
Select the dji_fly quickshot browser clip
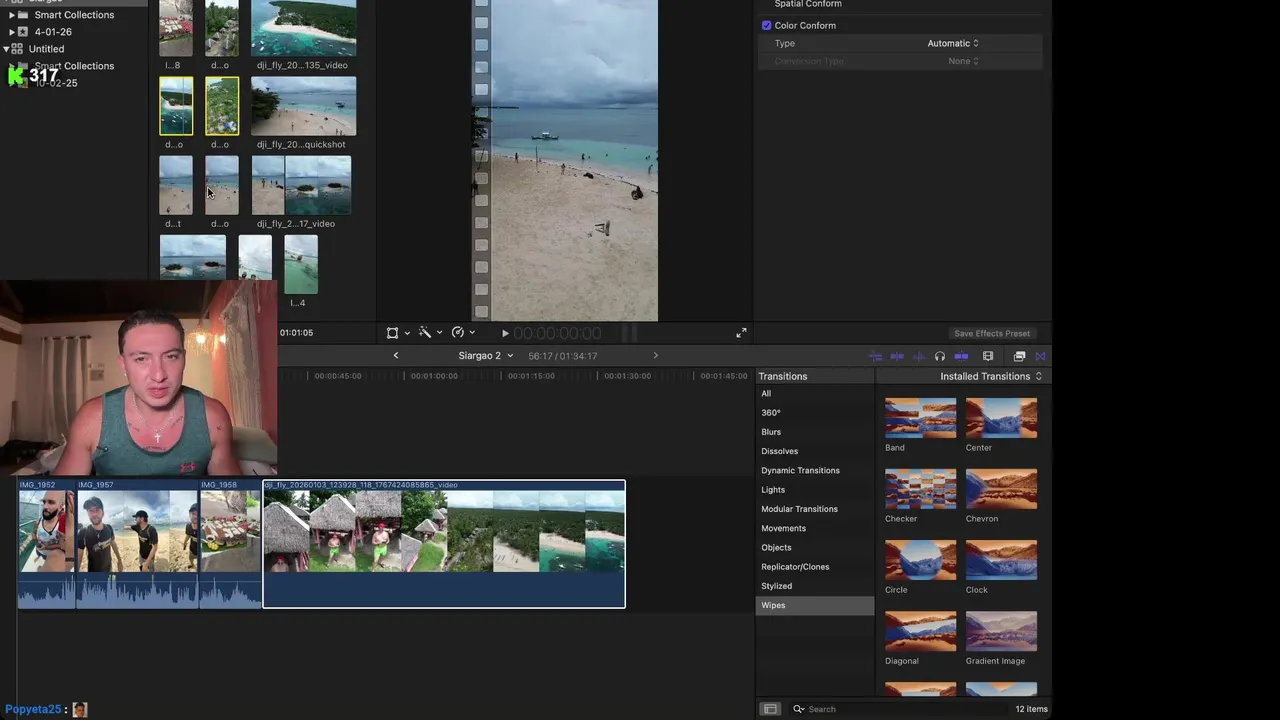pos(303,106)
